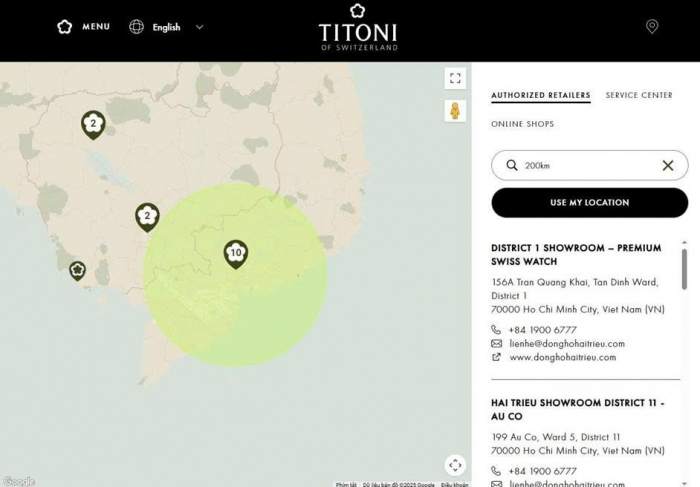Click the cluster marker showing 10
The image size is (700, 487).
pyautogui.click(x=236, y=254)
